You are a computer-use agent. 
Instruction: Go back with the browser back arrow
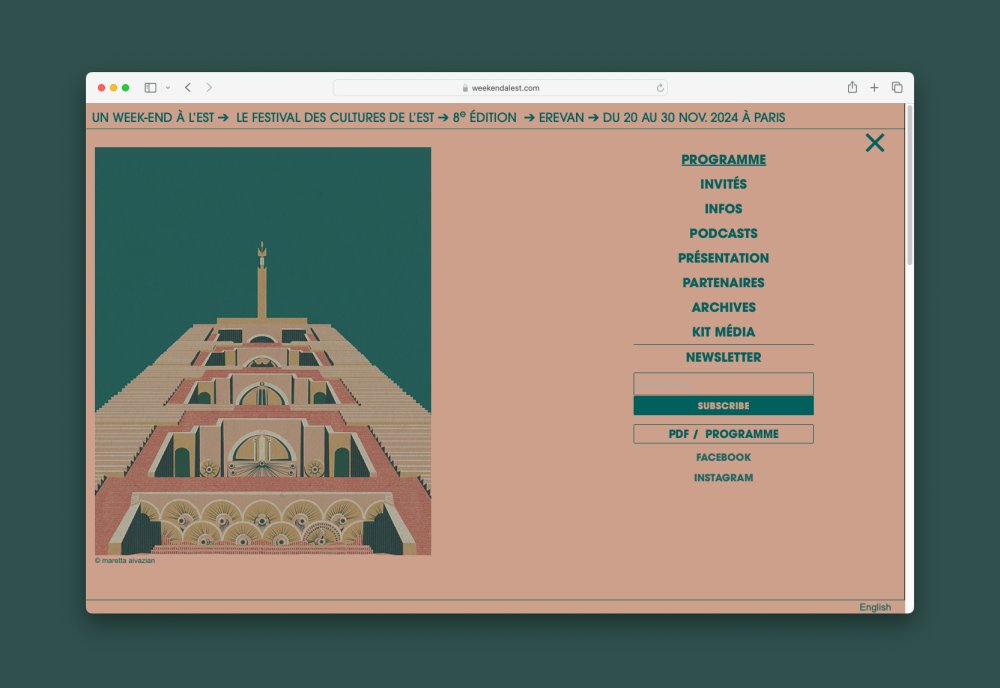pos(188,87)
